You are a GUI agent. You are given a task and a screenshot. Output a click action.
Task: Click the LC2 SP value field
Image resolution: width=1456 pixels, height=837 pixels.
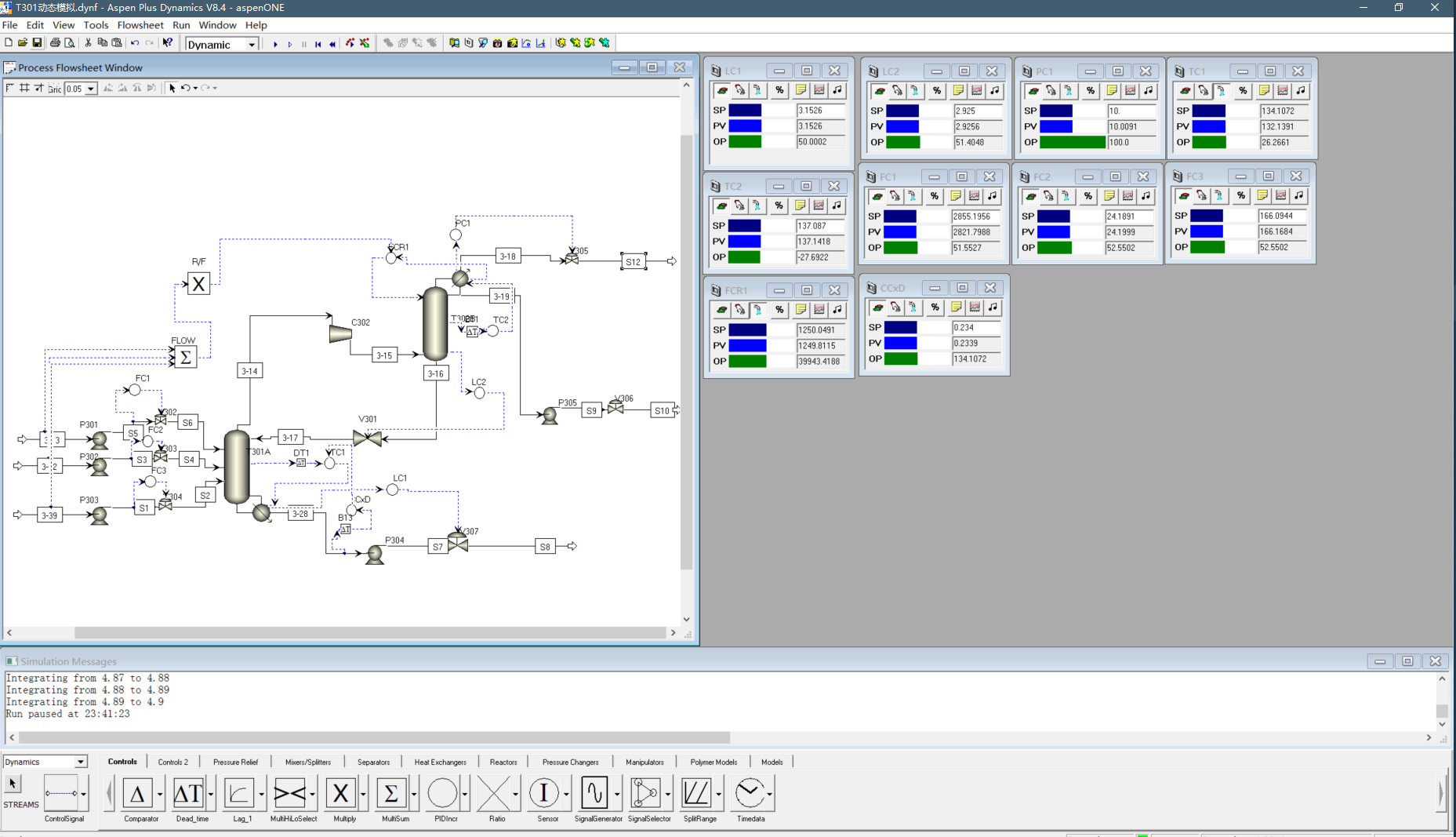point(978,111)
